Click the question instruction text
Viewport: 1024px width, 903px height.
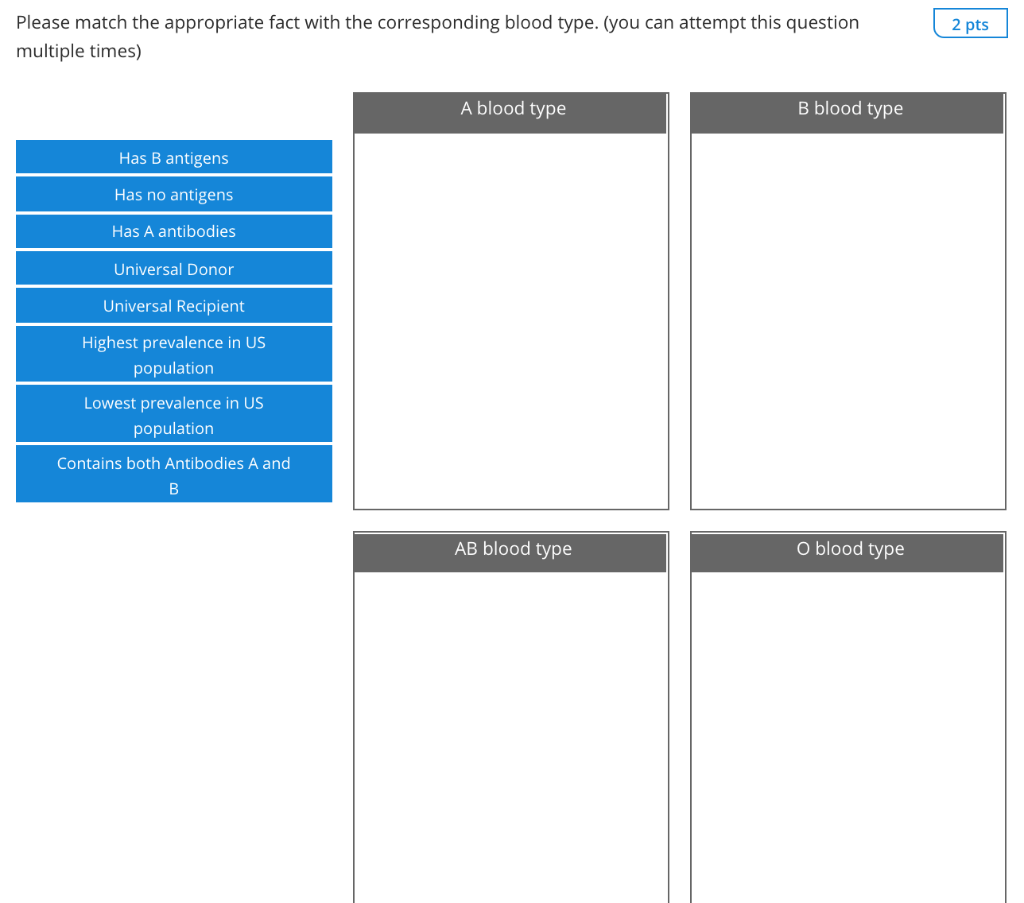pos(438,37)
